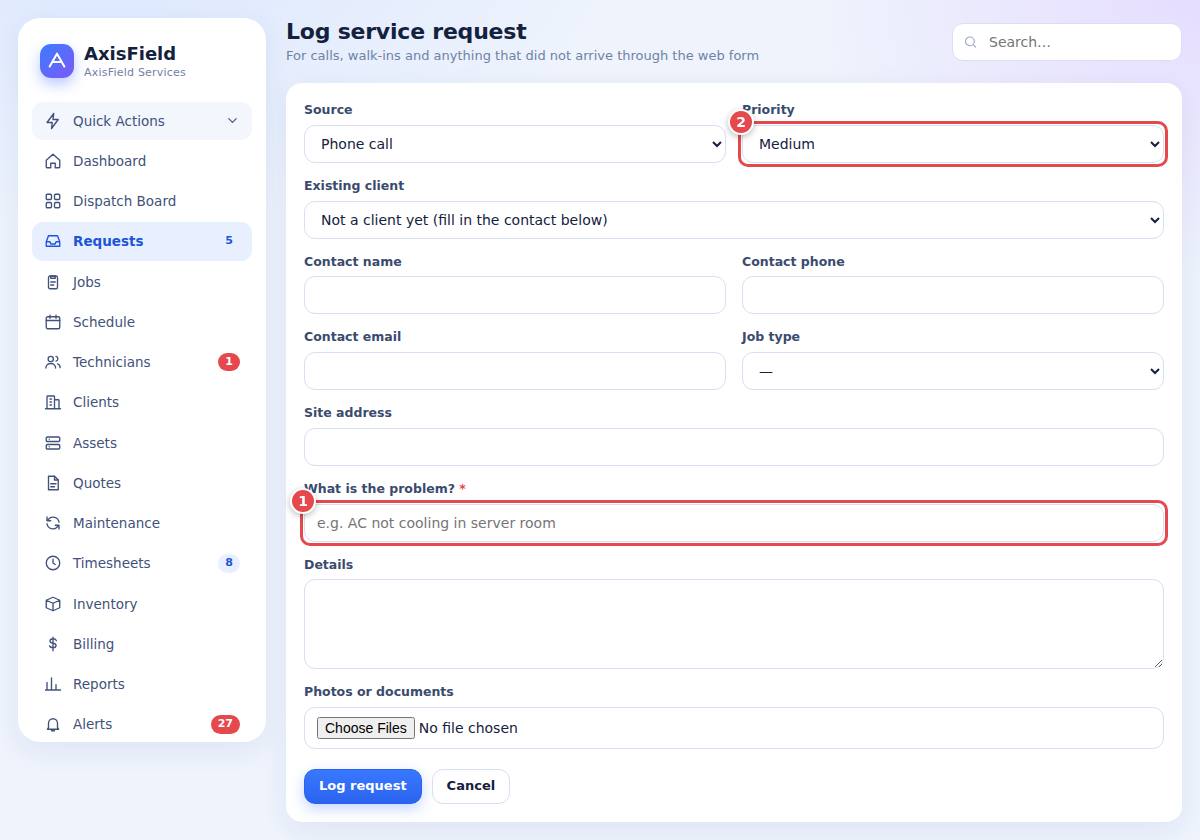Viewport: 1200px width, 840px height.
Task: Open Timesheets in the sidebar
Action: [142, 563]
